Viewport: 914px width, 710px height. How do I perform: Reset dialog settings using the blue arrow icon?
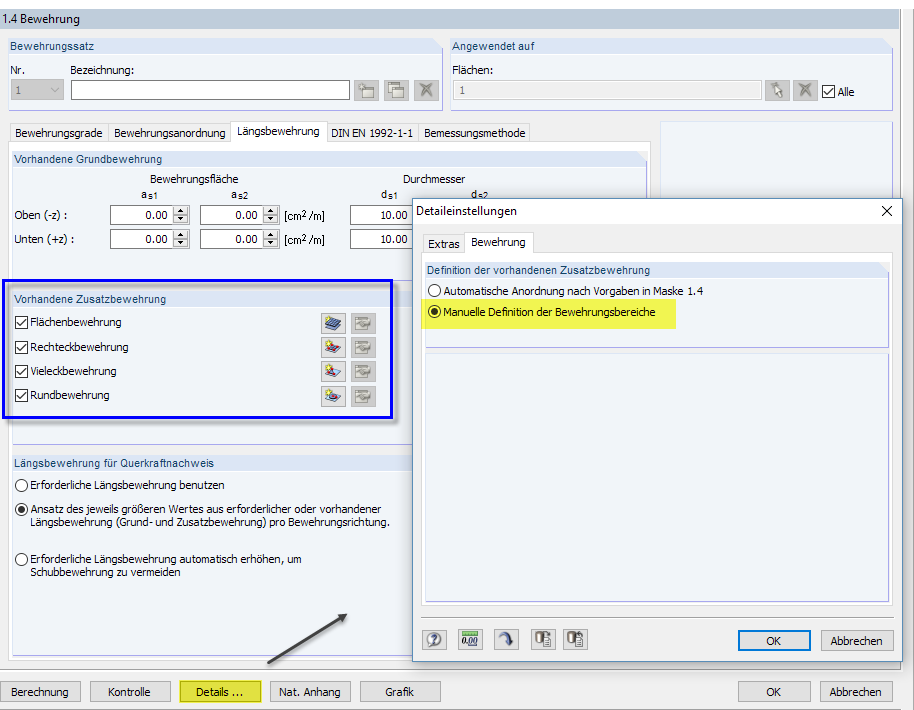click(x=506, y=639)
